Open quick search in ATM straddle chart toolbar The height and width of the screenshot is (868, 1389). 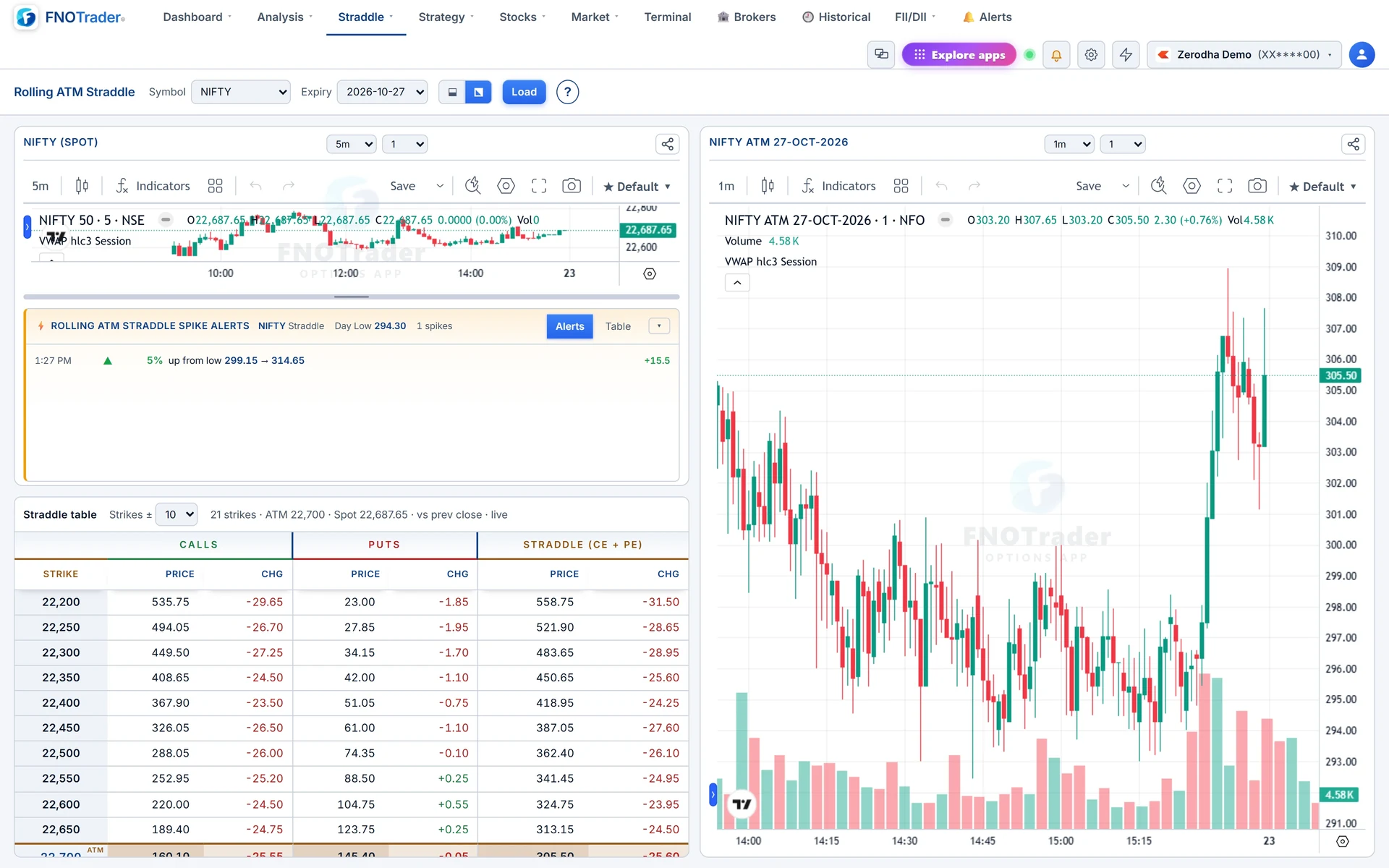pos(1158,186)
